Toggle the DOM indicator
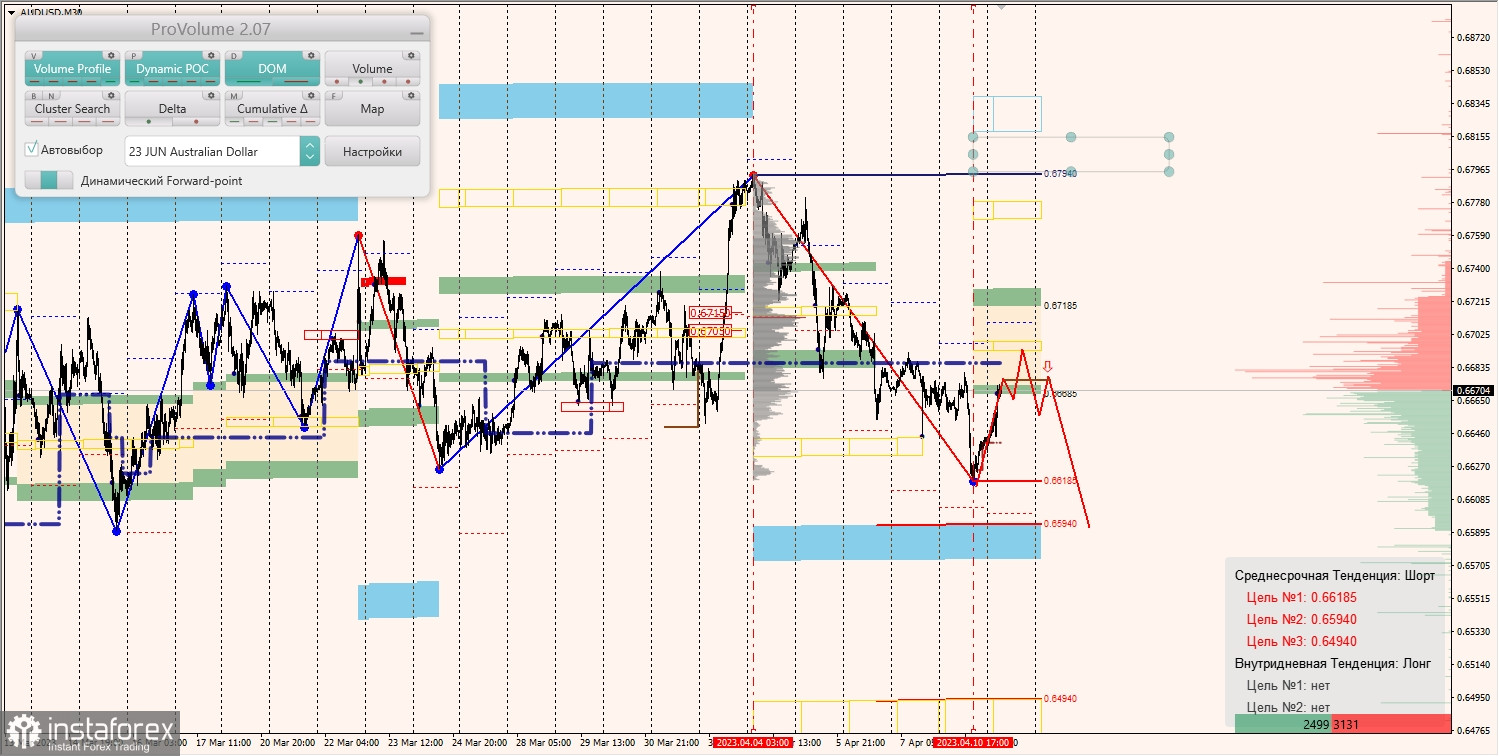 tap(272, 69)
